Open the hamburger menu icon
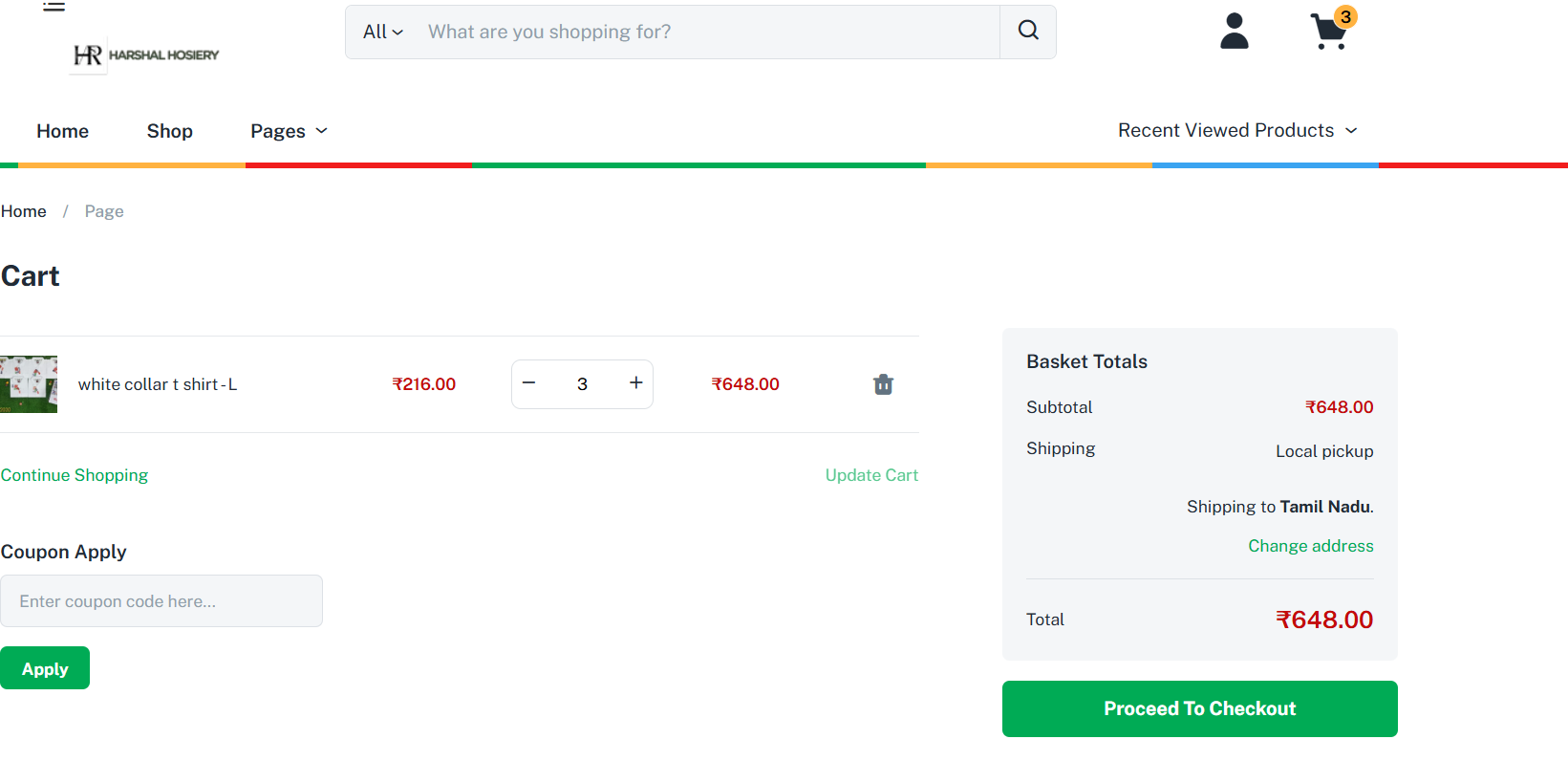Image resolution: width=1568 pixels, height=783 pixels. click(x=54, y=7)
